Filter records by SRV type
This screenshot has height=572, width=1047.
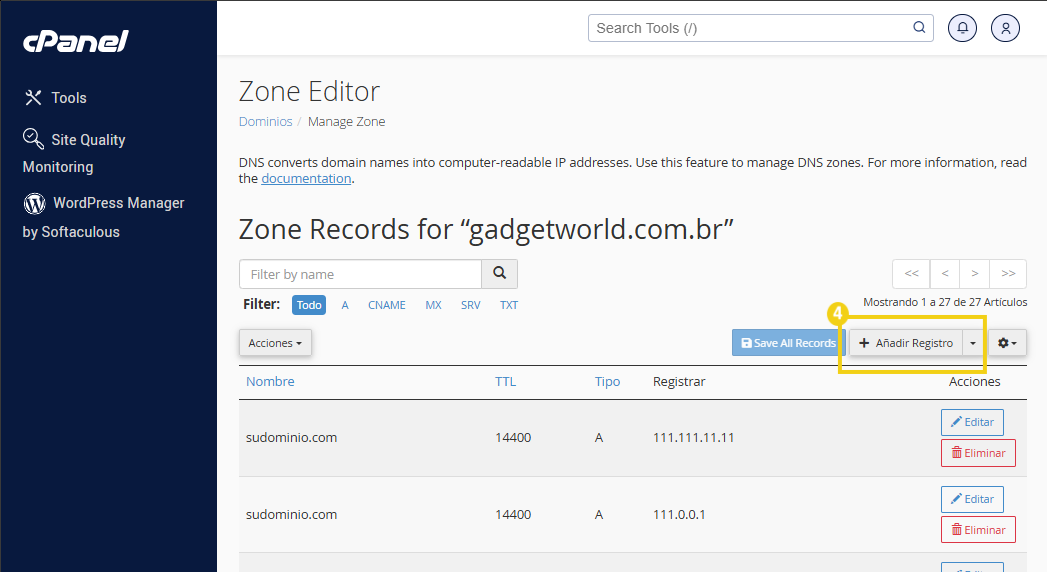tap(470, 305)
